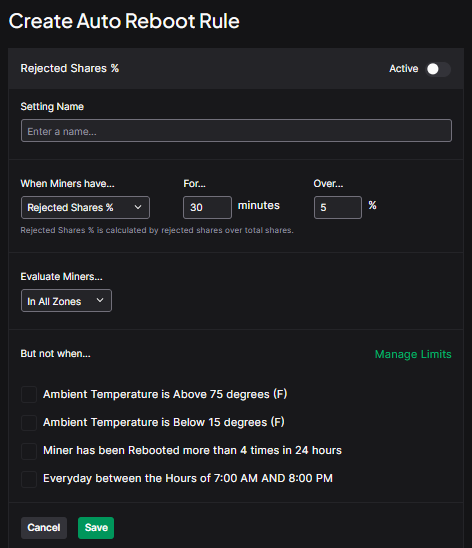Check Ambient Temperature Above 75 degrees box
The height and width of the screenshot is (548, 472).
pyautogui.click(x=29, y=395)
